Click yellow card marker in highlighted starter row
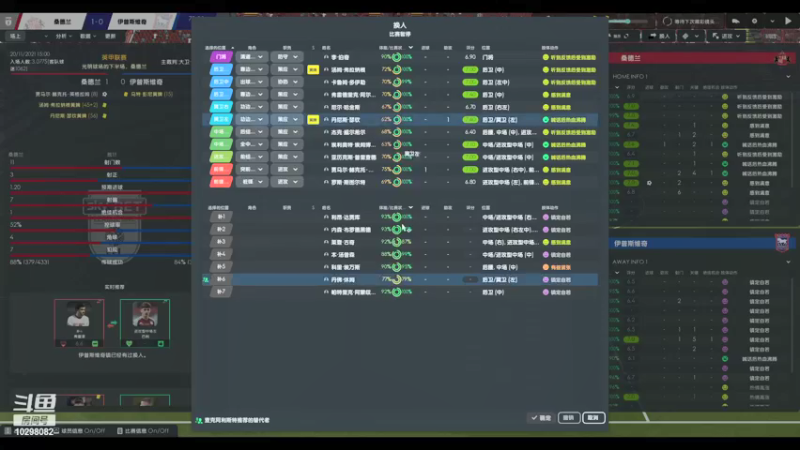 click(313, 119)
